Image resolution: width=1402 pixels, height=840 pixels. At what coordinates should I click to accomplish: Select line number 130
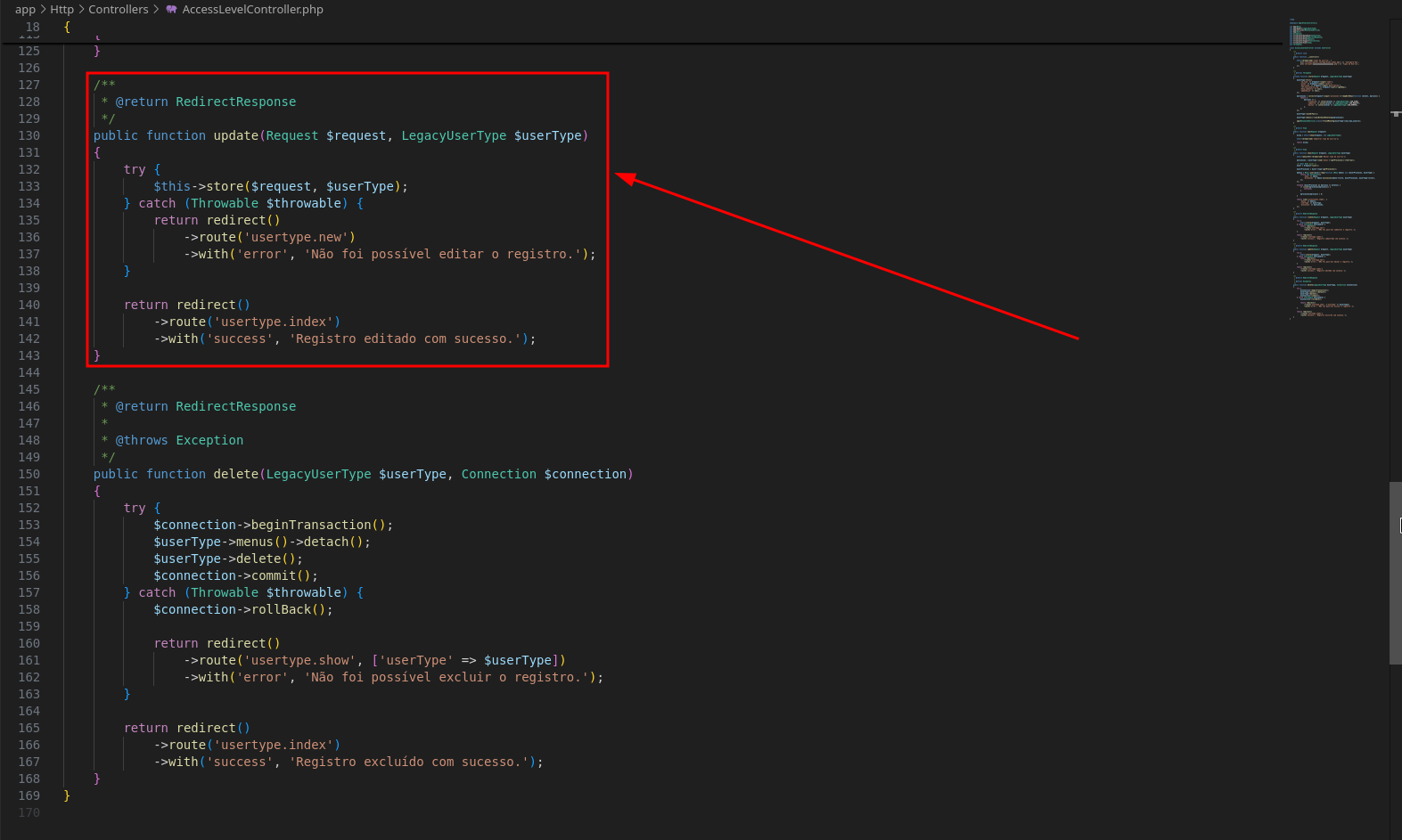(29, 135)
